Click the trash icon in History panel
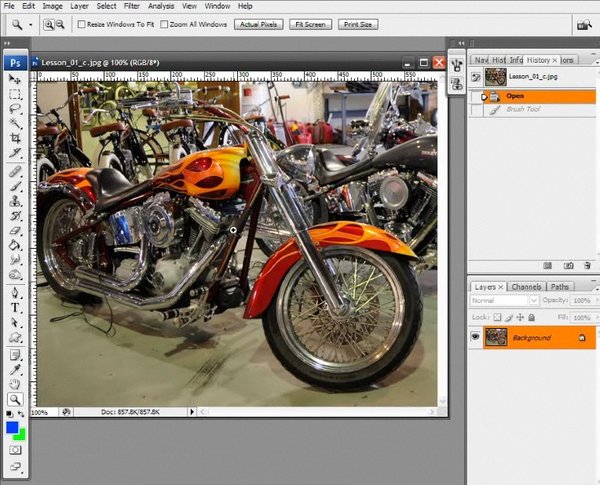 [587, 265]
